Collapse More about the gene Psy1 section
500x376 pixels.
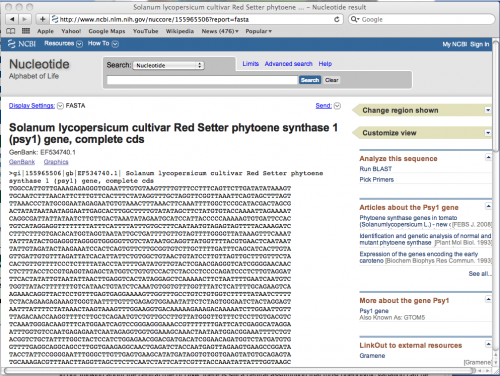tap(488, 299)
